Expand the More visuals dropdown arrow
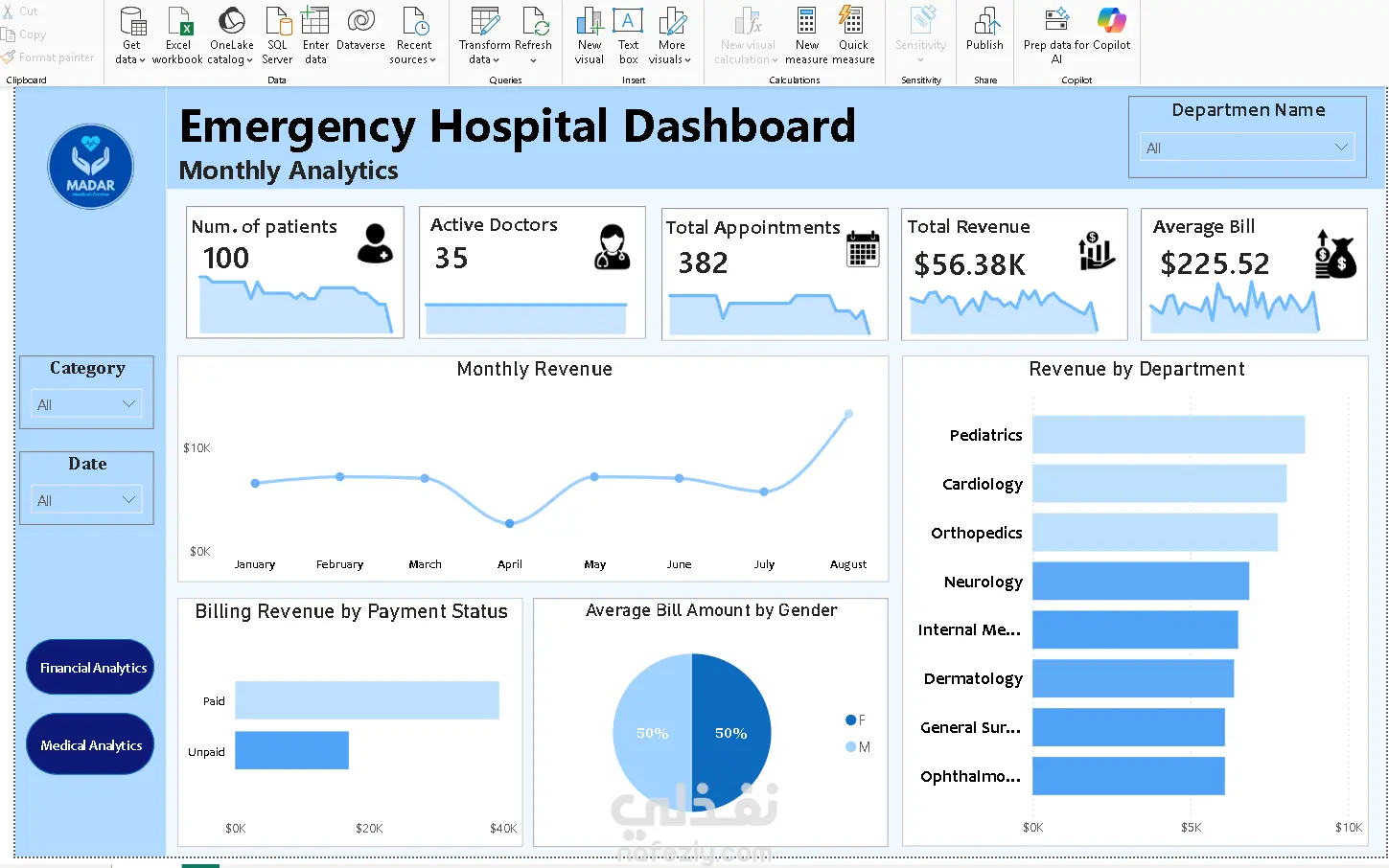Image resolution: width=1389 pixels, height=868 pixels. [x=688, y=60]
